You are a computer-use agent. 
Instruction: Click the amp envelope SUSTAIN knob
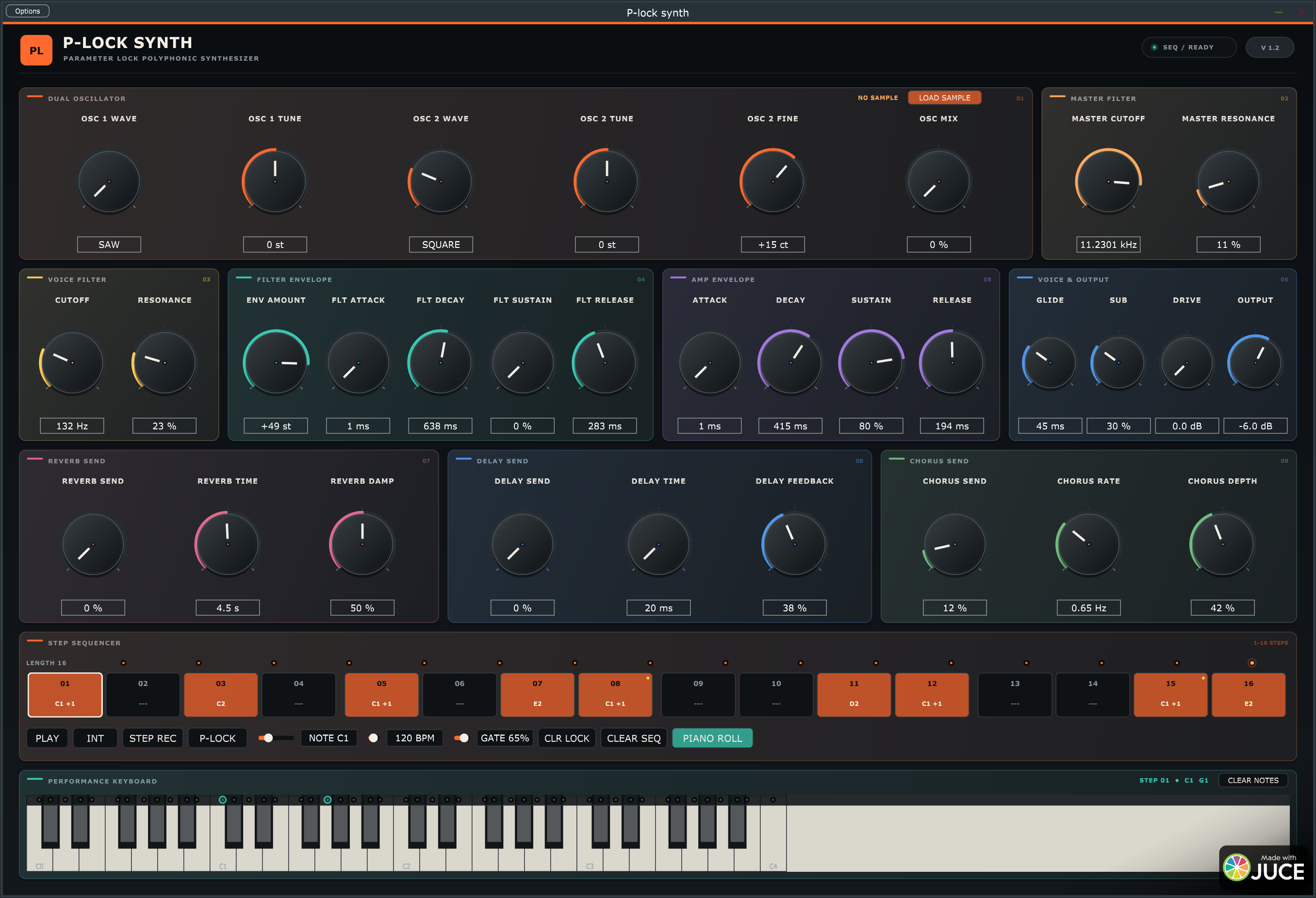tap(871, 362)
